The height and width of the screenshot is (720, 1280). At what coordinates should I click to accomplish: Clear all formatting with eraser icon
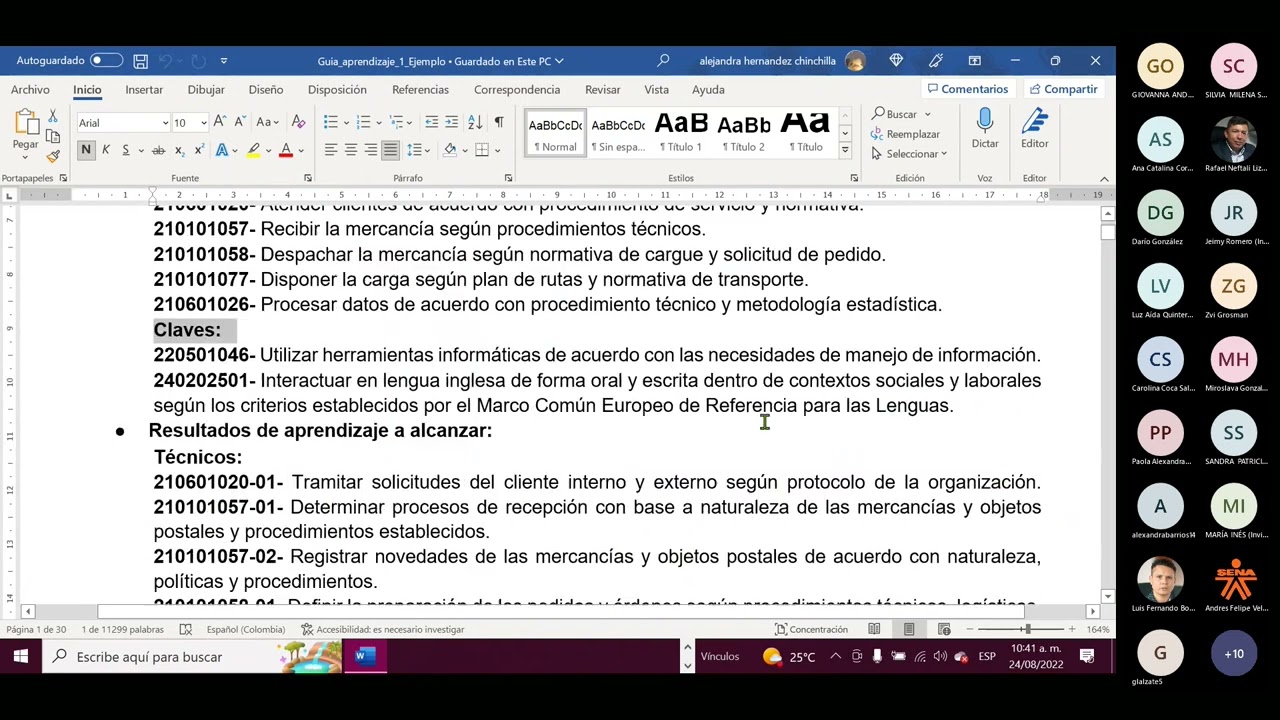pyautogui.click(x=298, y=122)
